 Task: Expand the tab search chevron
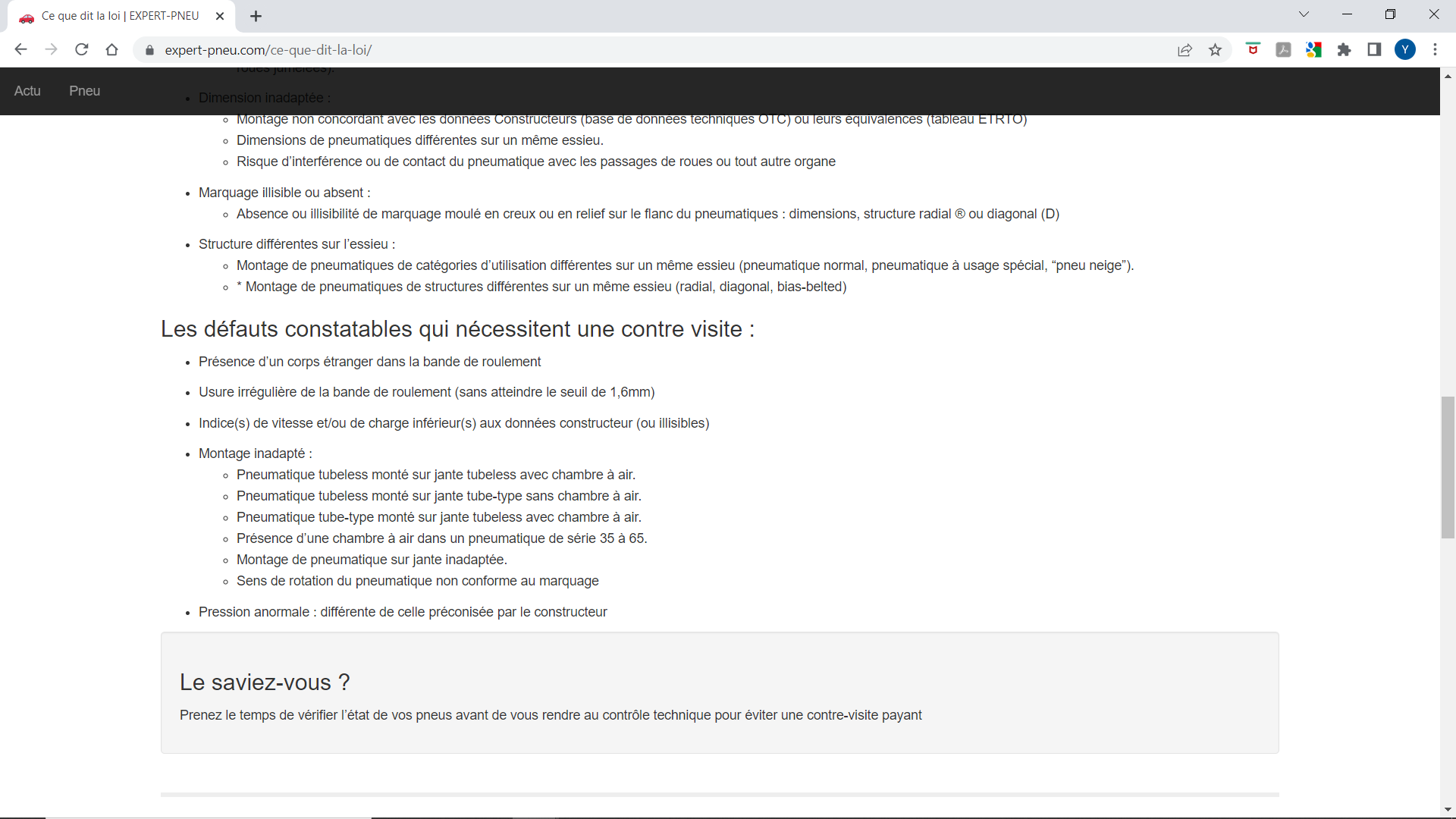click(1304, 14)
